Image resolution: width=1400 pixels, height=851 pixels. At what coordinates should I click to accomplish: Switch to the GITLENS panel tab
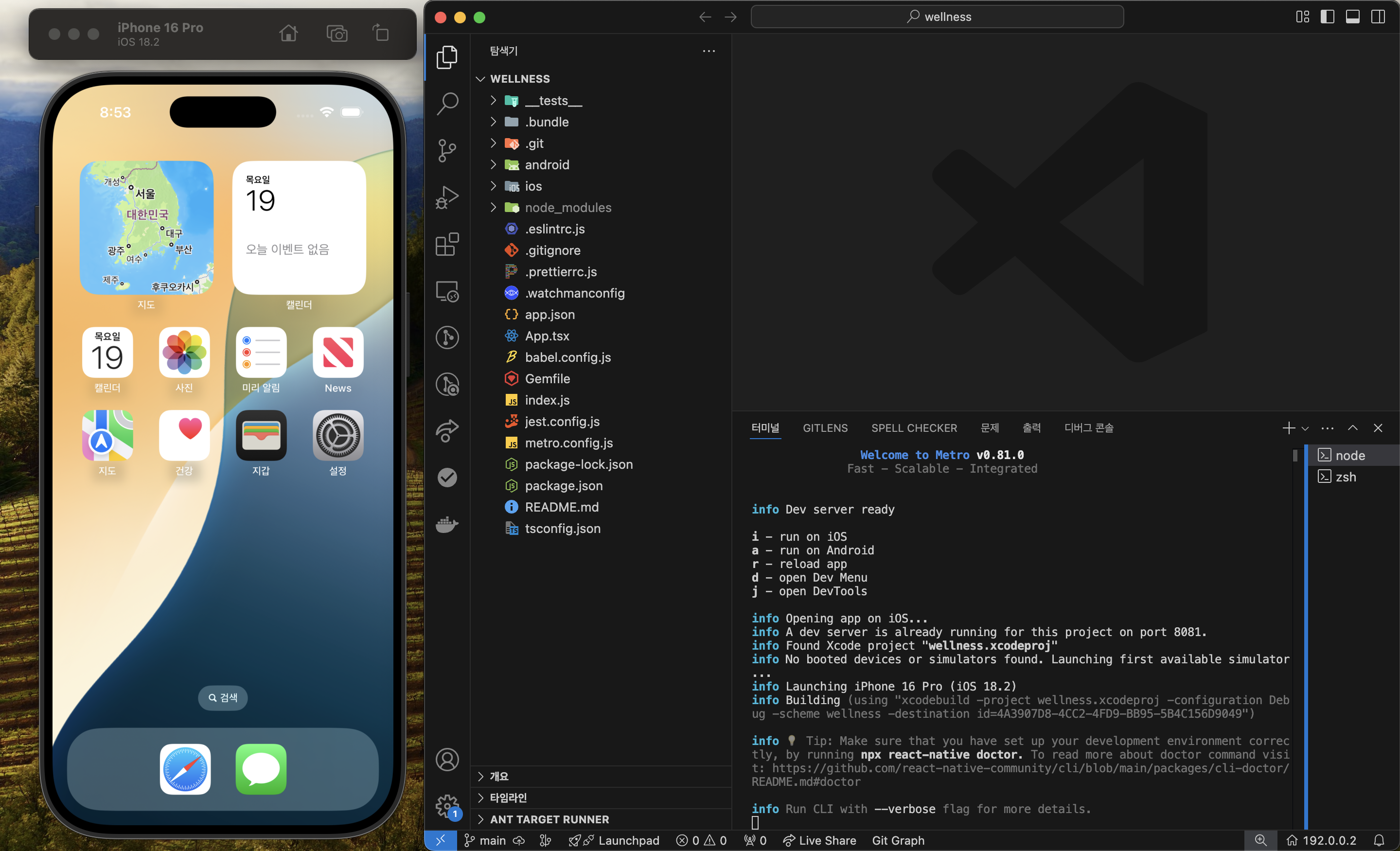(x=825, y=428)
